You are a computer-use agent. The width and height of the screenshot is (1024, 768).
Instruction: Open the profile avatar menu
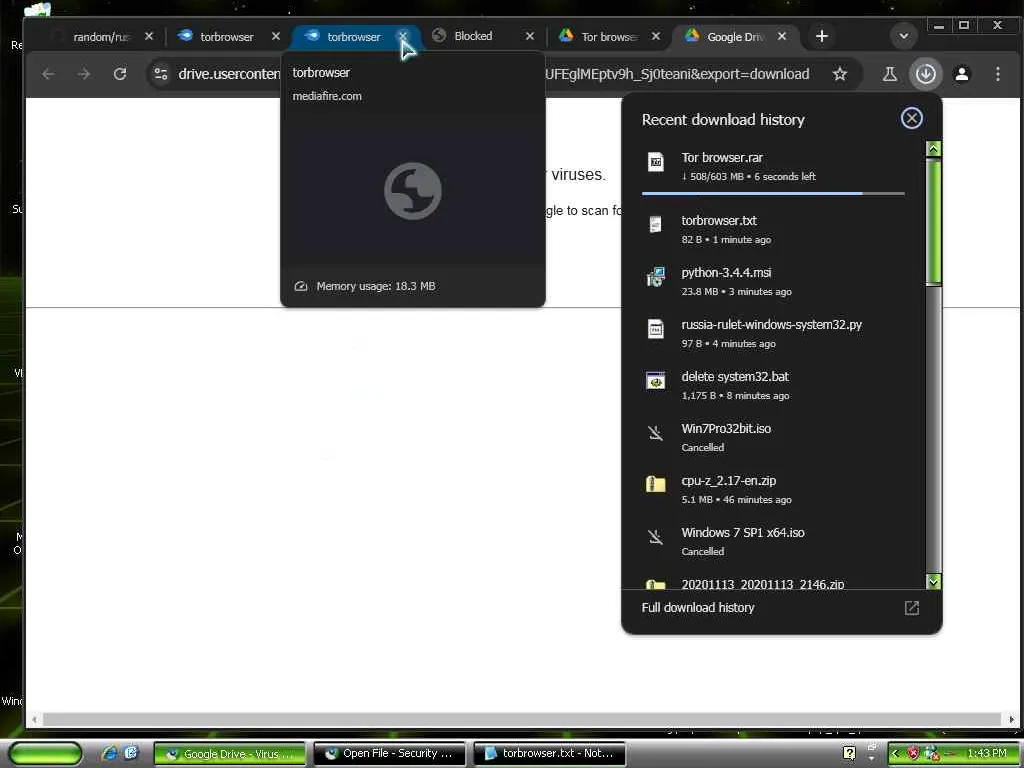tap(961, 74)
